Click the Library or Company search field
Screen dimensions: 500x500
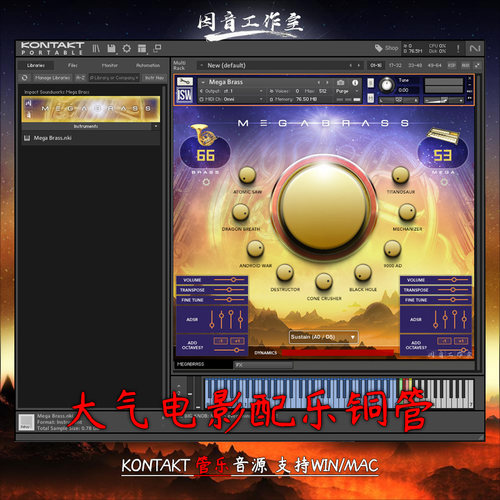click(x=114, y=78)
